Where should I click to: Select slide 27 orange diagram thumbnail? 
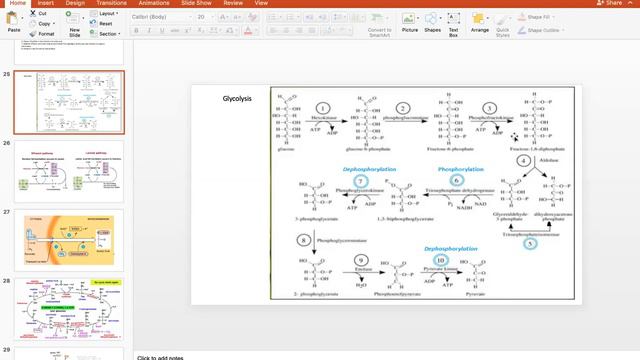(69, 240)
